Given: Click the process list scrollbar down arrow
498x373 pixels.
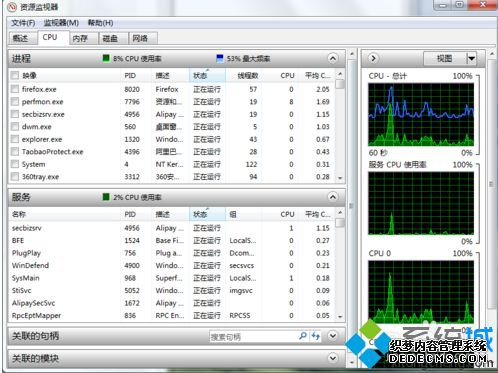Looking at the screenshot, I should [340, 178].
